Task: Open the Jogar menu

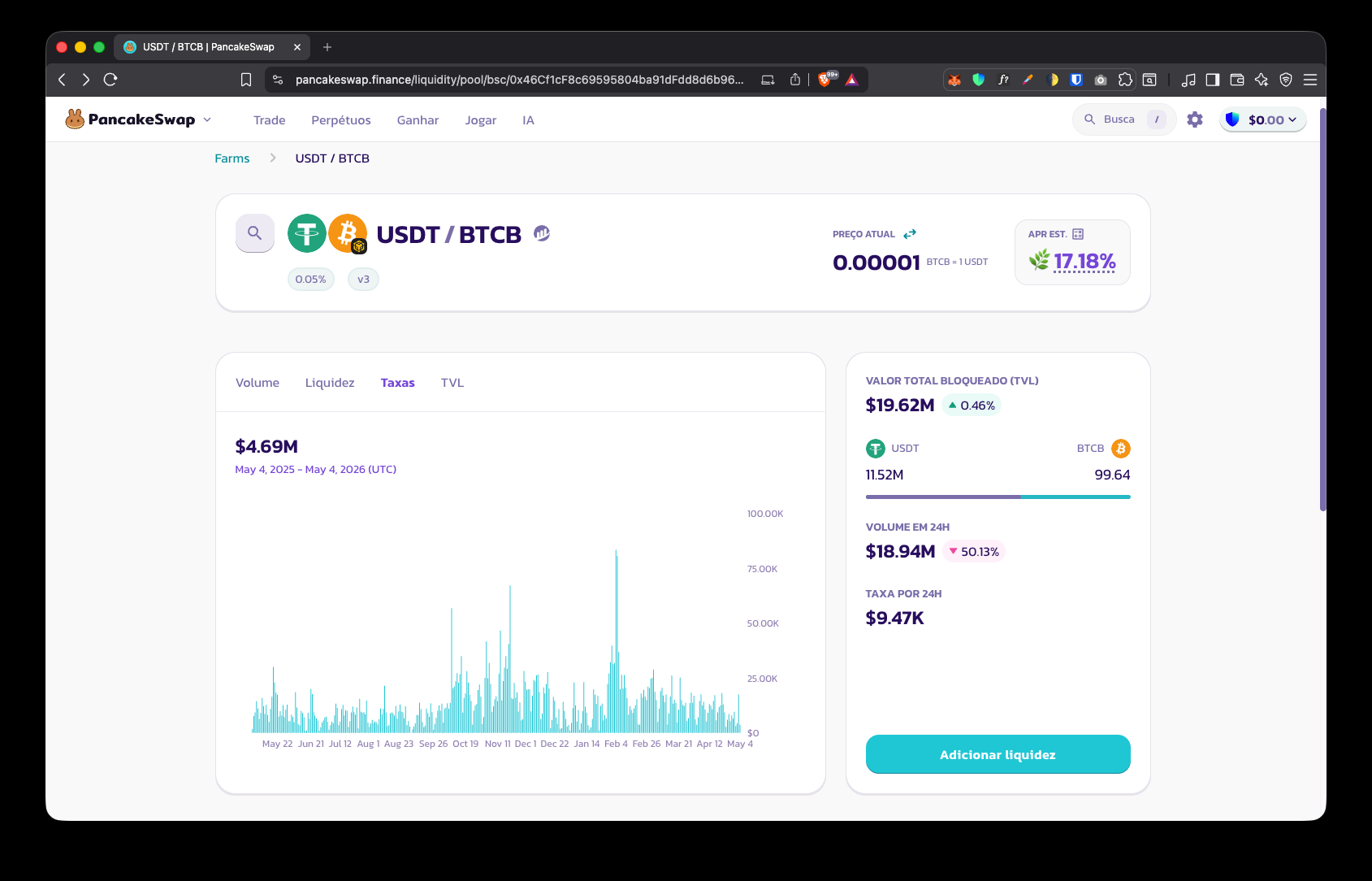Action: (x=481, y=120)
